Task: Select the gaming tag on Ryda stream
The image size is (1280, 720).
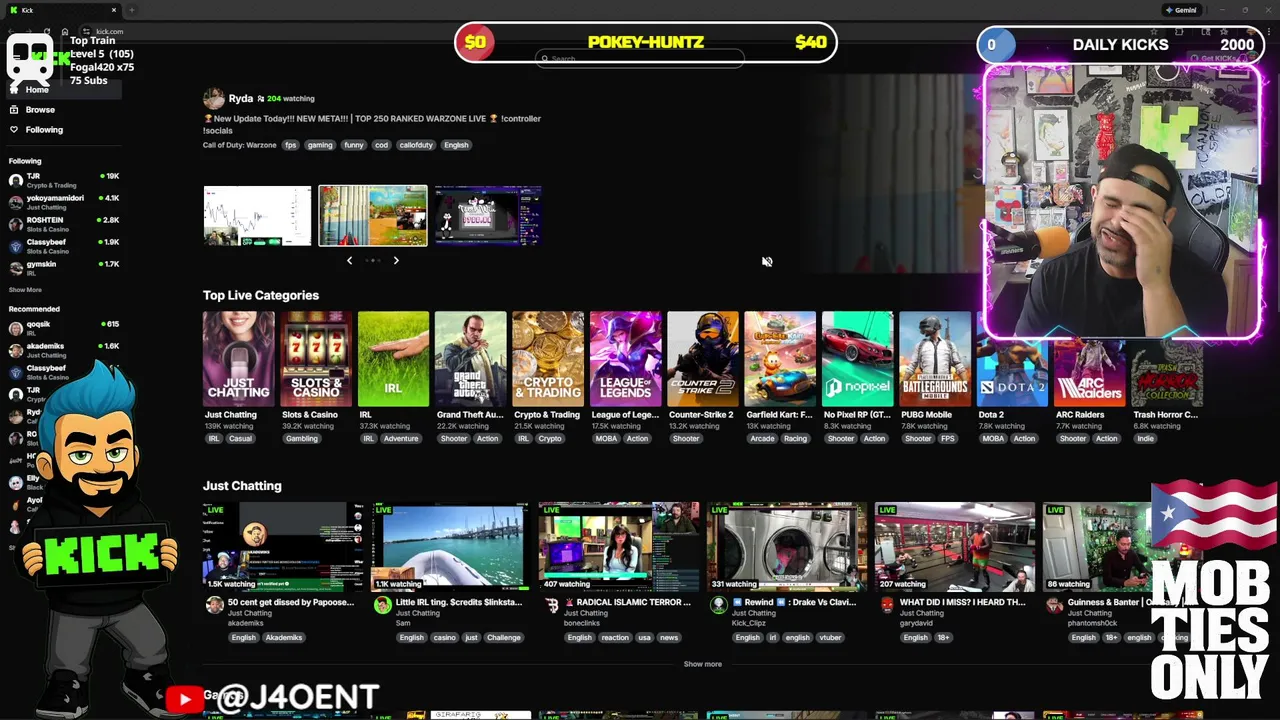Action: [320, 145]
